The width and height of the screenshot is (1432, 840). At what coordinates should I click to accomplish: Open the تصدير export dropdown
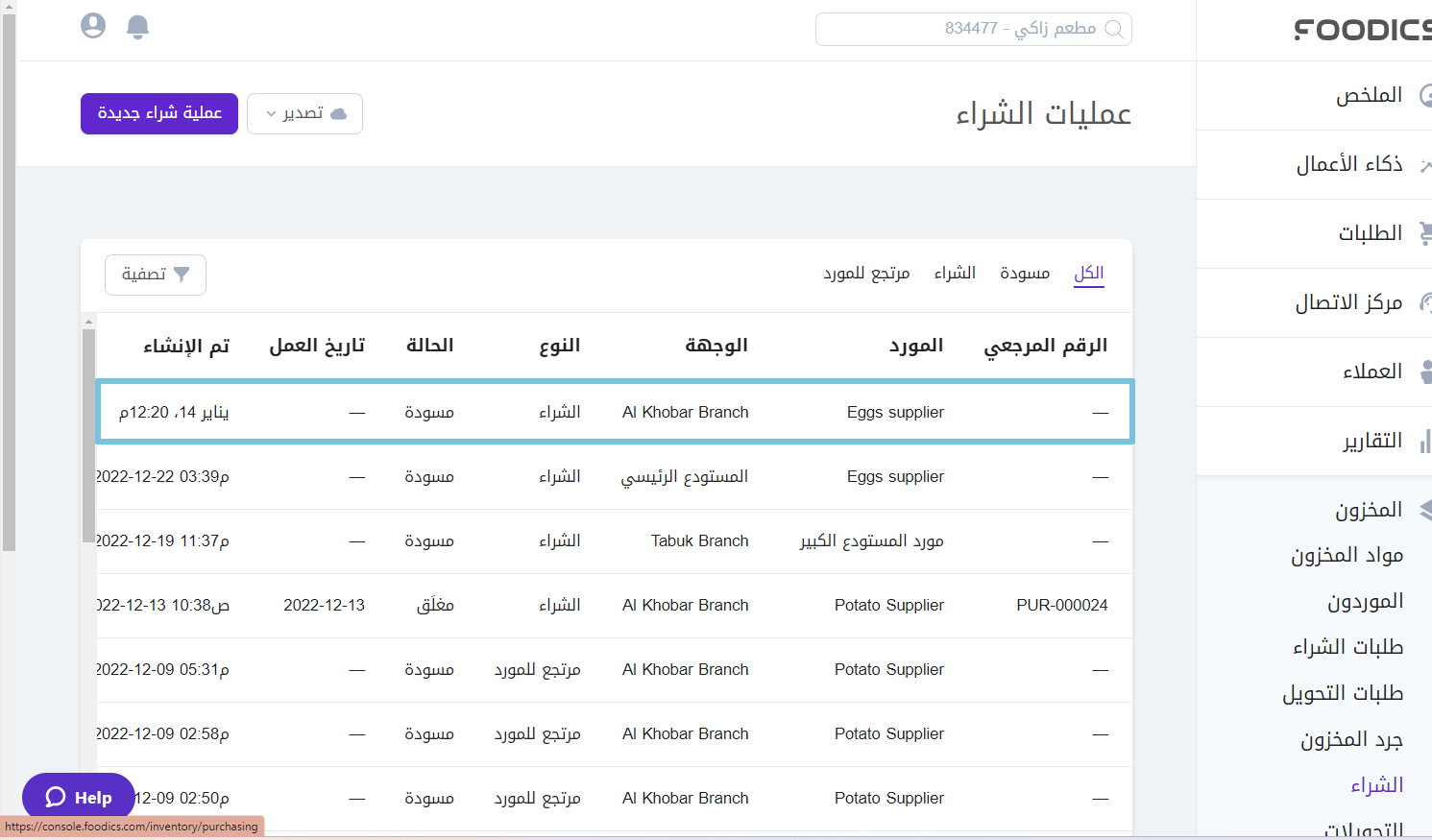[304, 113]
